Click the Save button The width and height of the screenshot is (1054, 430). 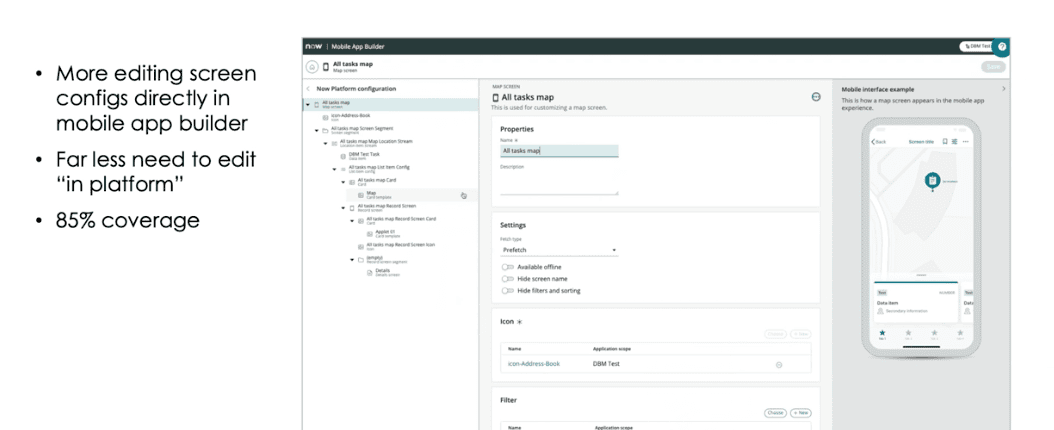[992, 66]
